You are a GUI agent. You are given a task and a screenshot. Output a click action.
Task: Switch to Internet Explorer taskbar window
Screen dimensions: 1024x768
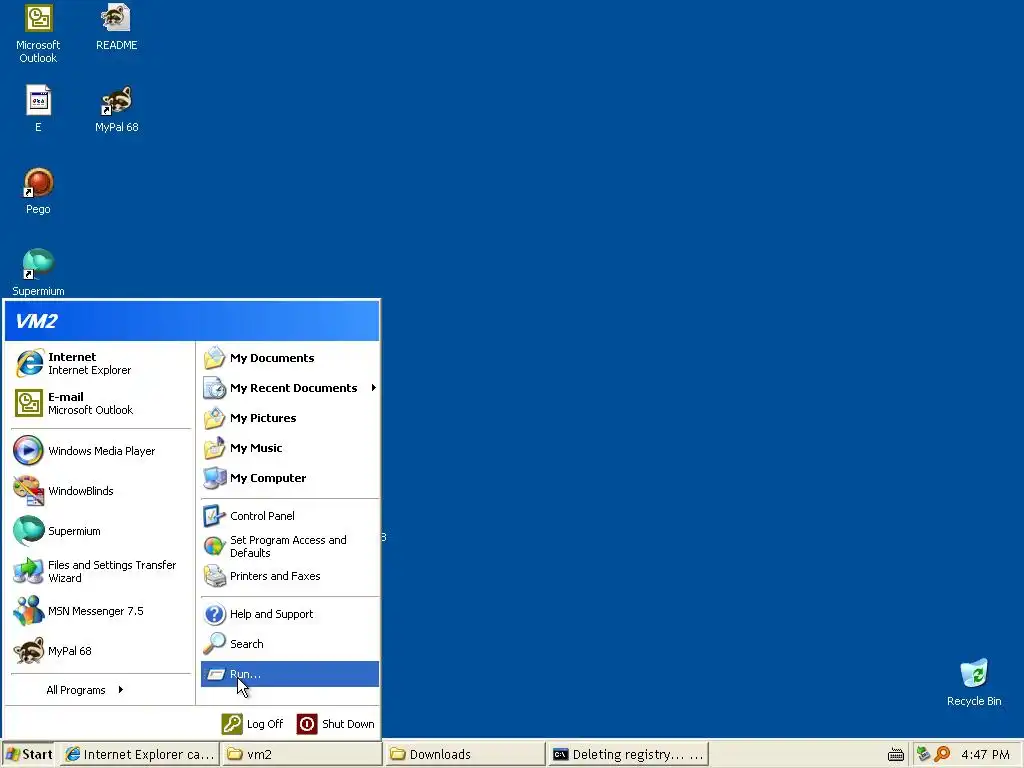click(x=140, y=754)
